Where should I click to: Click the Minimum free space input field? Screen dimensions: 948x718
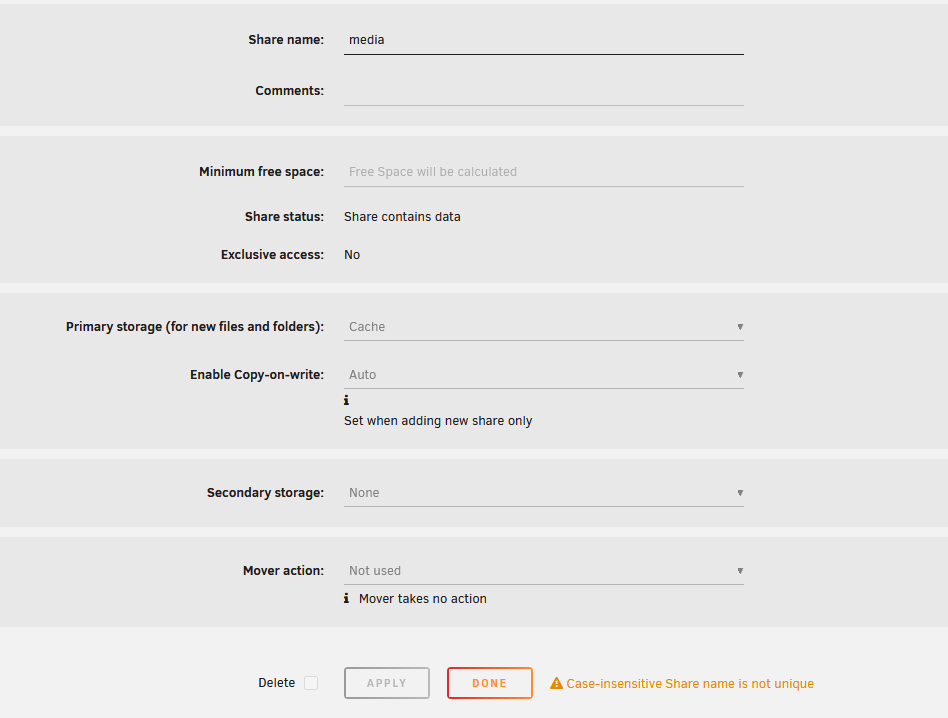tap(544, 172)
